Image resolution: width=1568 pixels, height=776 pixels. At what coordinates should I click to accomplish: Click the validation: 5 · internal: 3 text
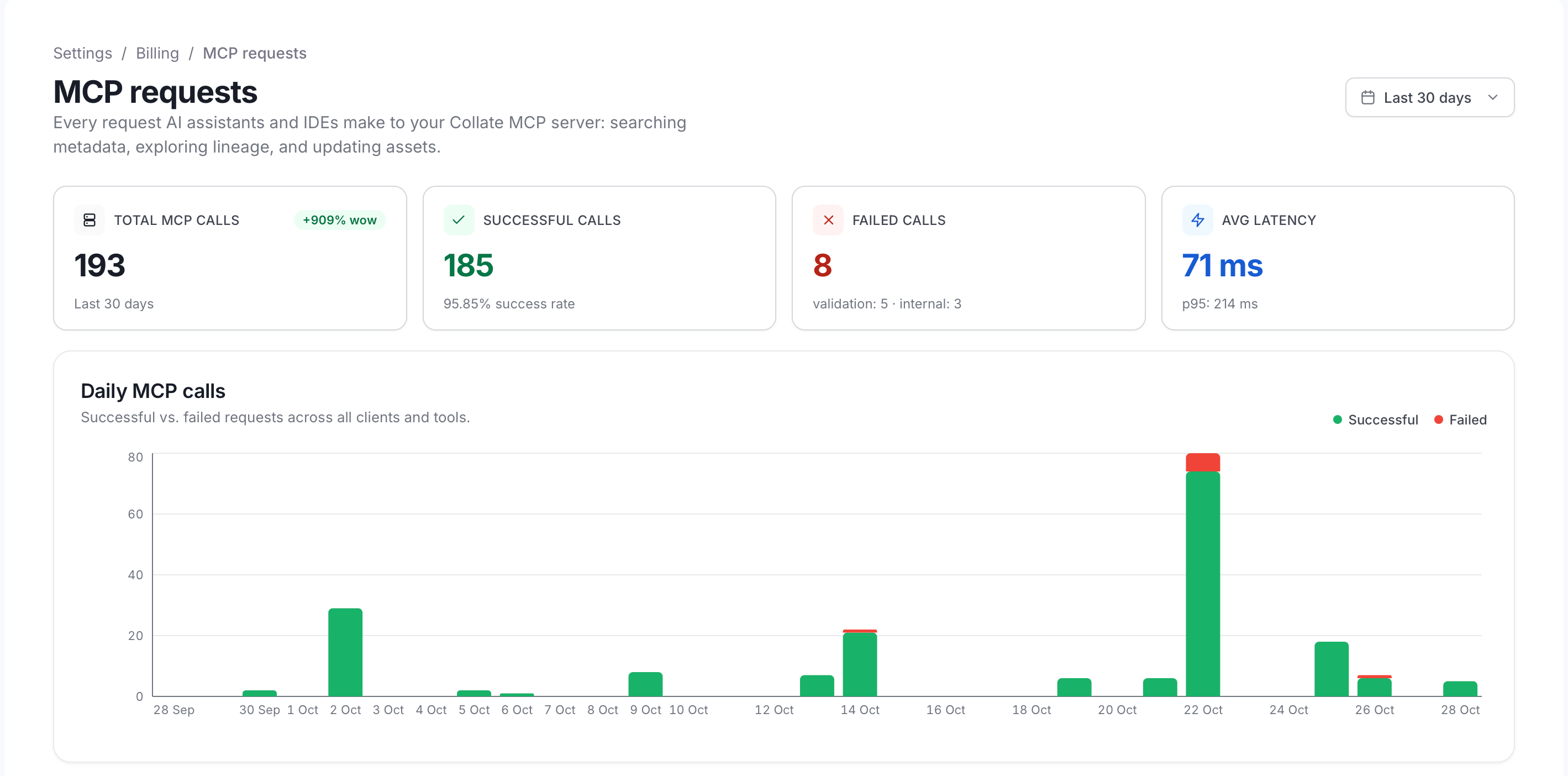(x=887, y=304)
